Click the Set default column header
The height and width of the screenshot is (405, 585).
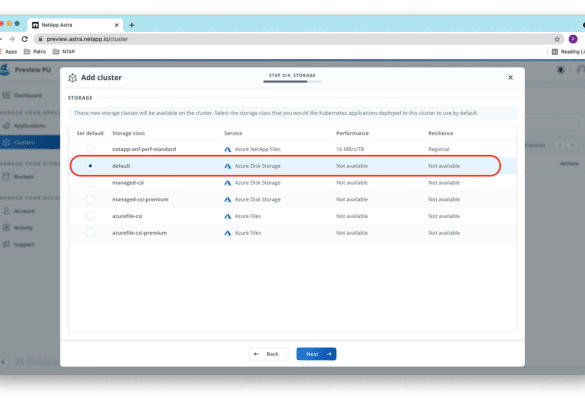coord(90,133)
